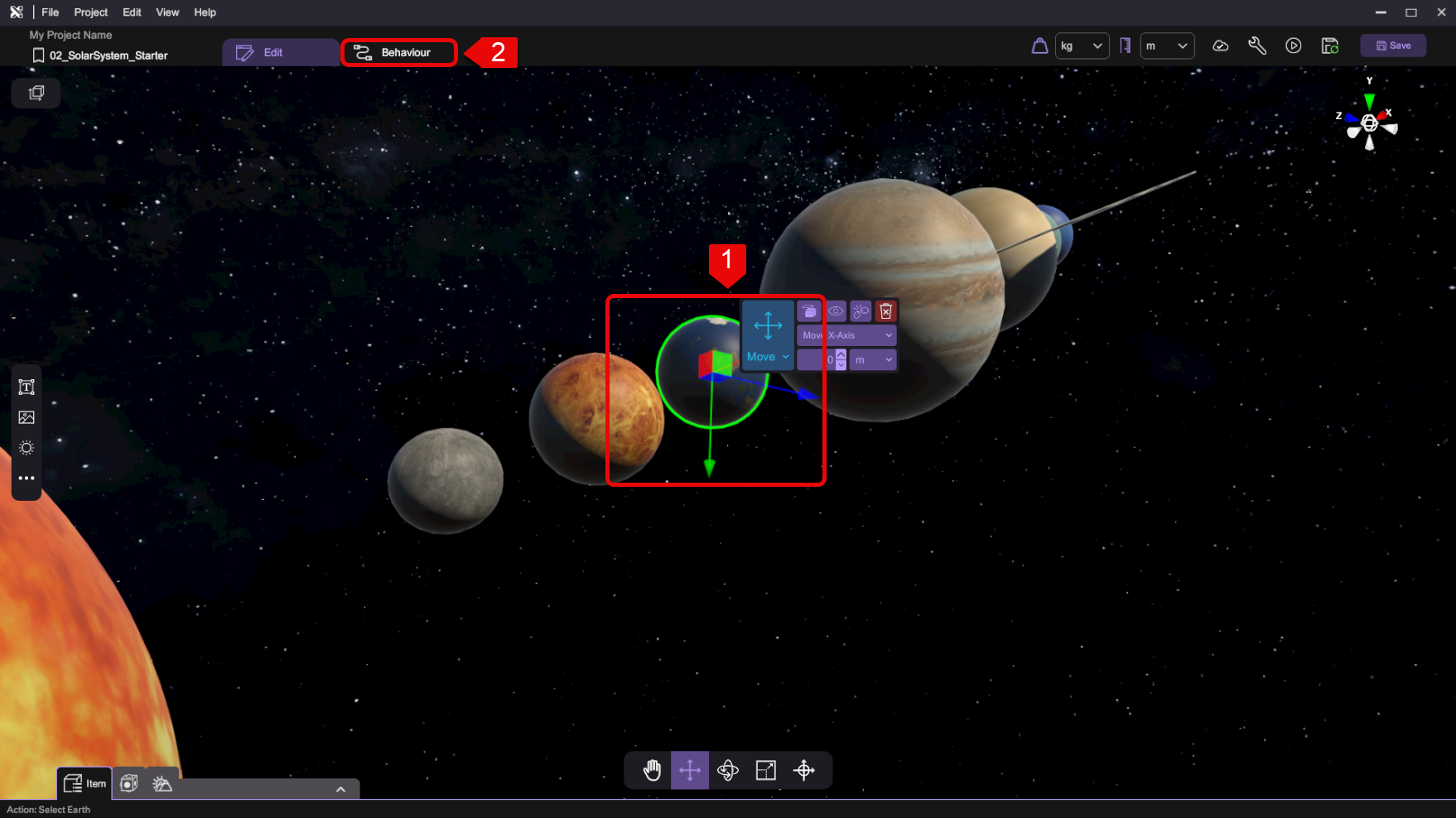
Task: Expand the bottom panel with chevron
Action: (x=340, y=789)
